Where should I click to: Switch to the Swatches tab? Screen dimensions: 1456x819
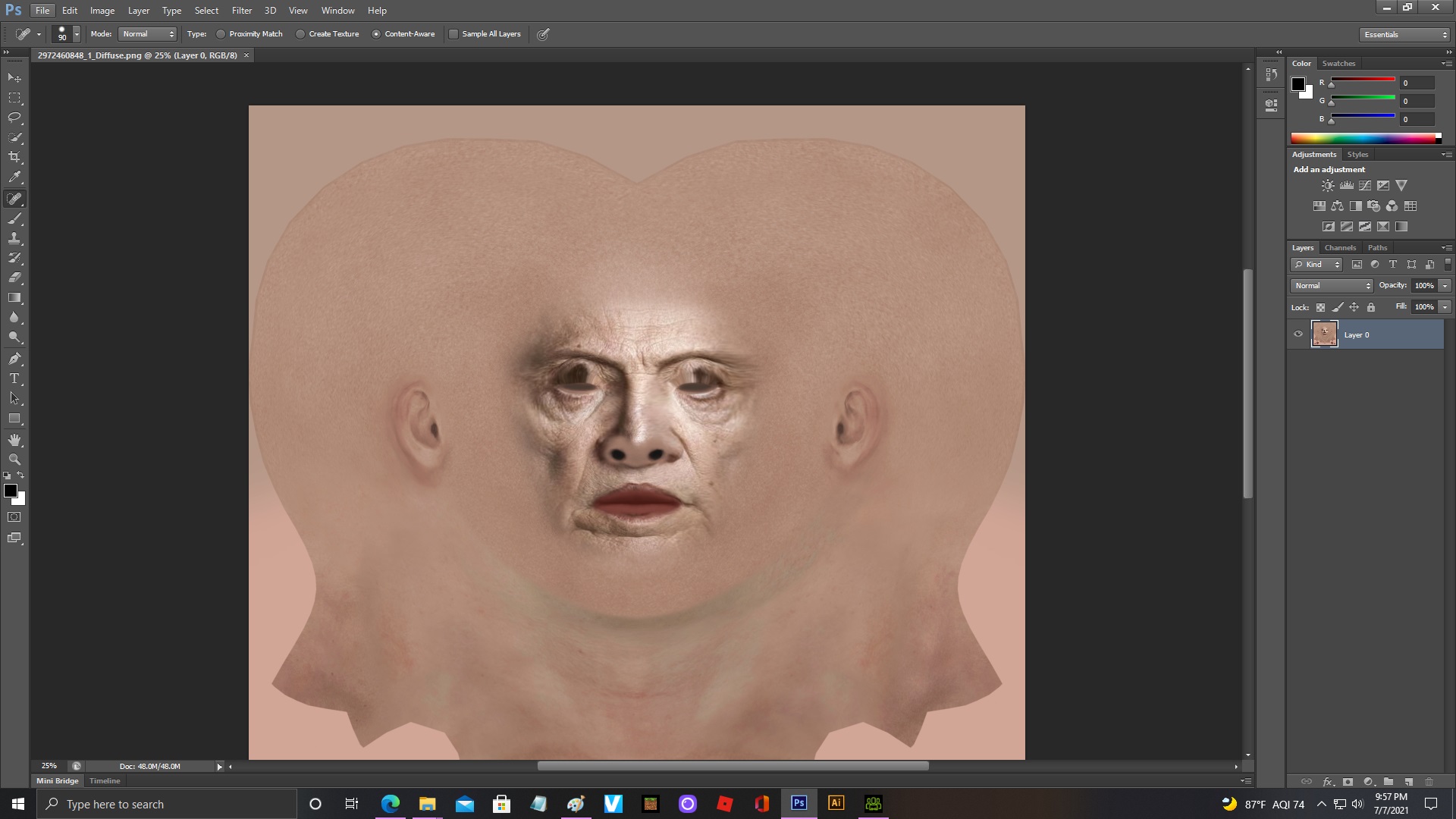click(1338, 64)
